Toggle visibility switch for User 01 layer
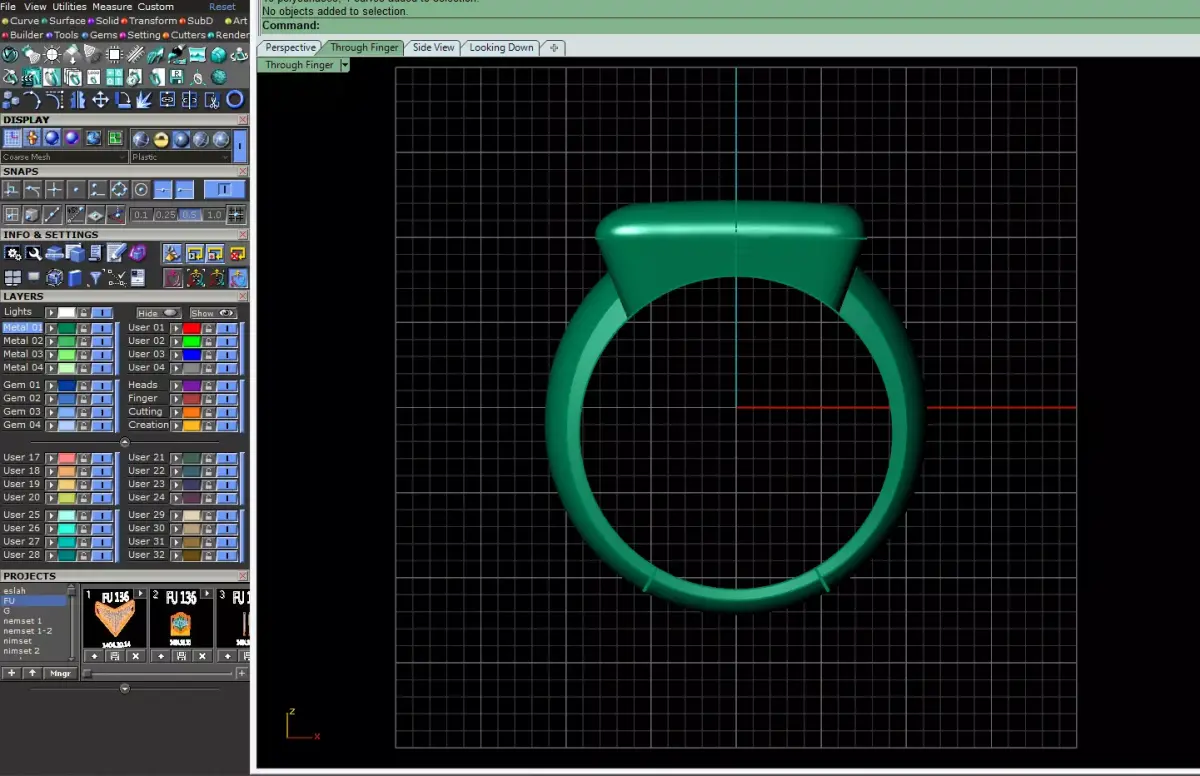 click(x=227, y=328)
